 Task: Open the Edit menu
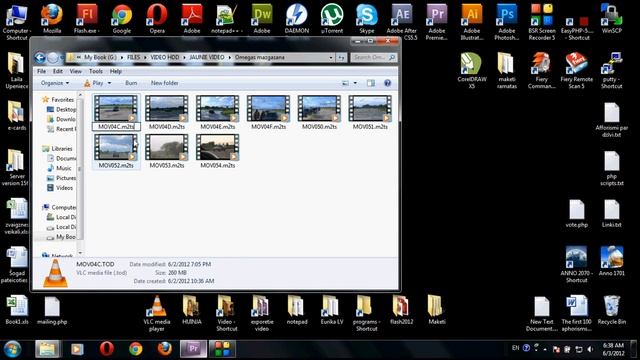[58, 71]
